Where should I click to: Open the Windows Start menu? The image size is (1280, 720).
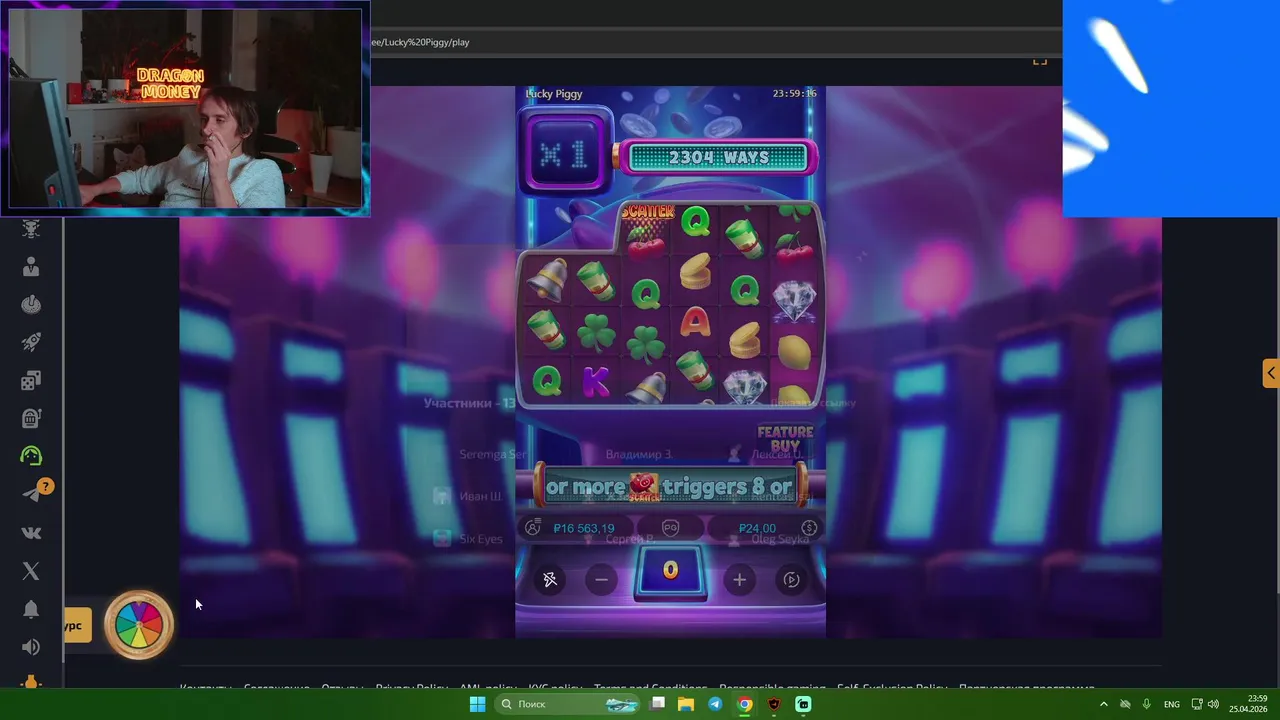[x=478, y=704]
